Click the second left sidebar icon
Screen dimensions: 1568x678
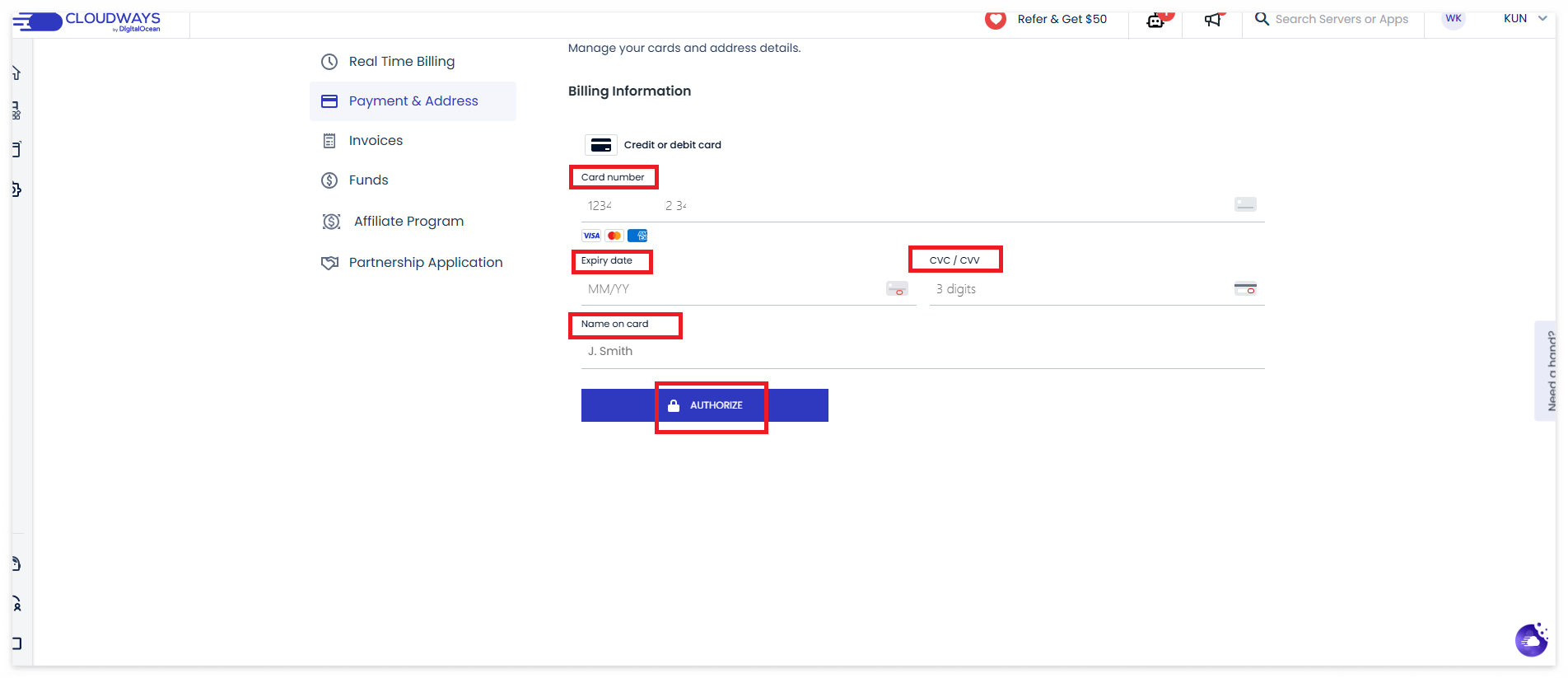tap(16, 111)
